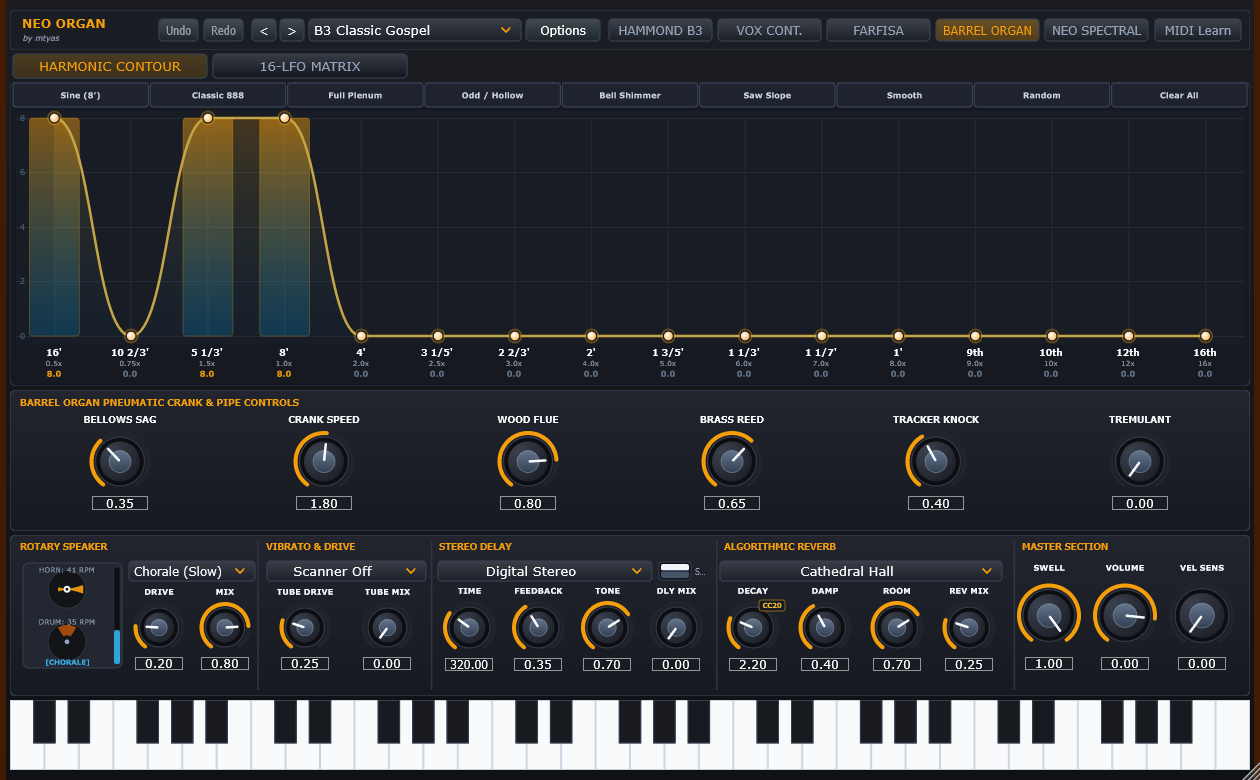Click the CC20 badge on Decay
Viewport: 1260px width, 780px height.
771,606
